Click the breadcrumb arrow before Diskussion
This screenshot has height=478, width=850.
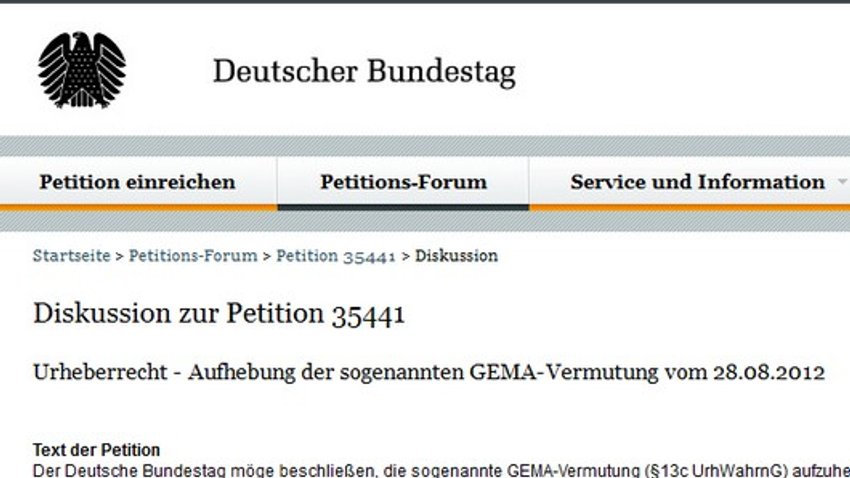[x=405, y=256]
